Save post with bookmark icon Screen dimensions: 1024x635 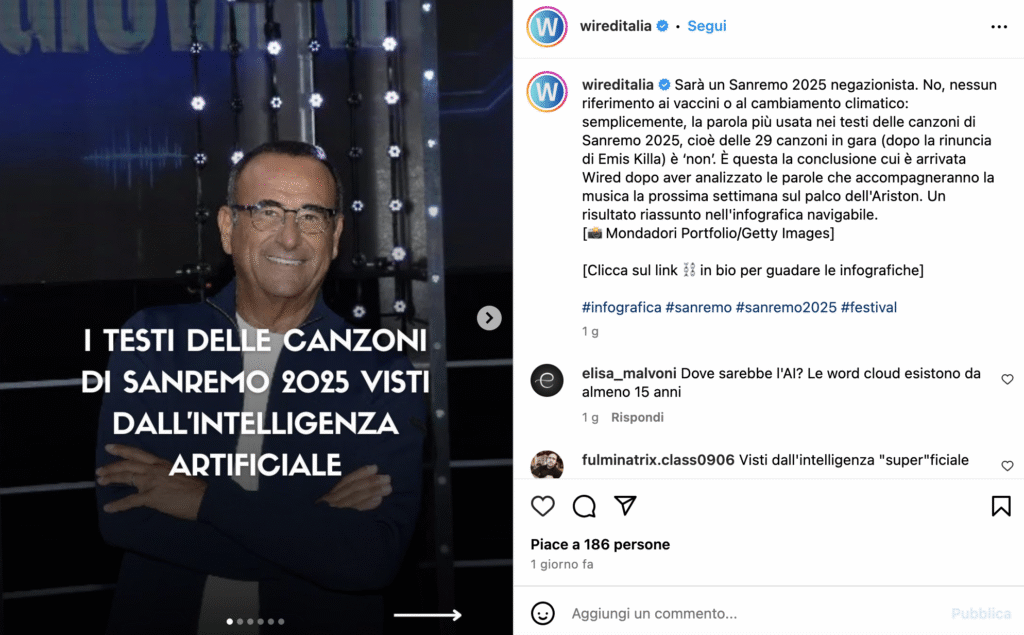pos(1000,506)
